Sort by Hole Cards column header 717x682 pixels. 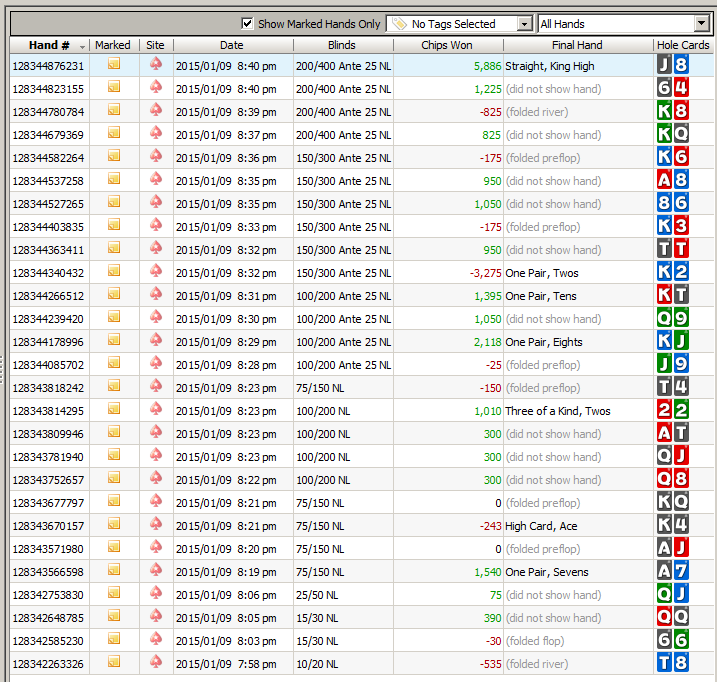click(683, 45)
